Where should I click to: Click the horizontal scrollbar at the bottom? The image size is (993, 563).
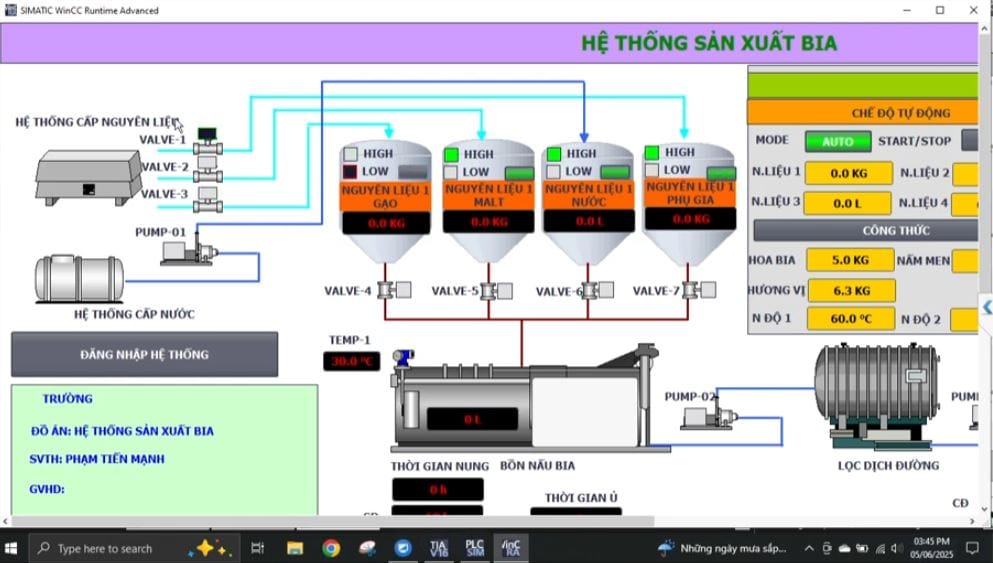[330, 521]
